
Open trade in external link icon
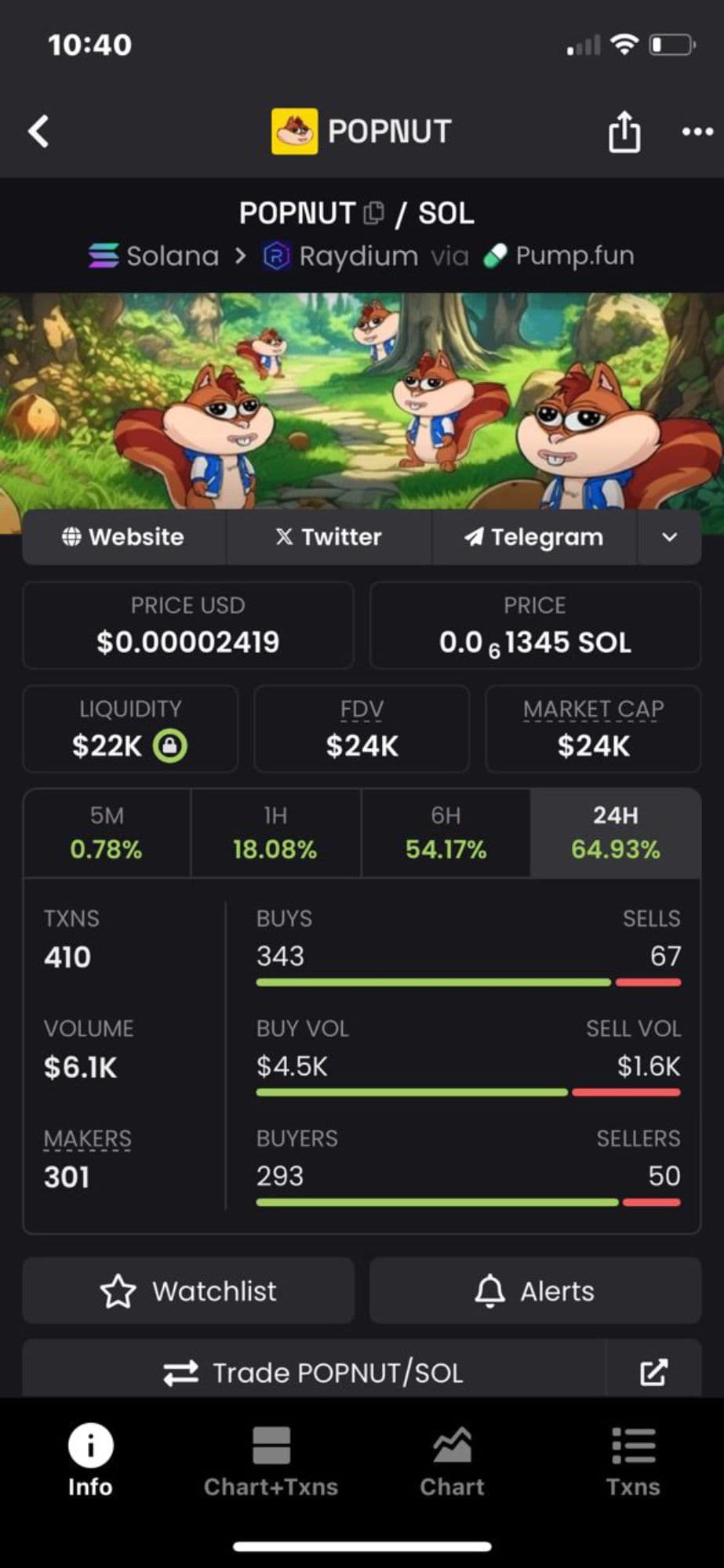tap(653, 1372)
